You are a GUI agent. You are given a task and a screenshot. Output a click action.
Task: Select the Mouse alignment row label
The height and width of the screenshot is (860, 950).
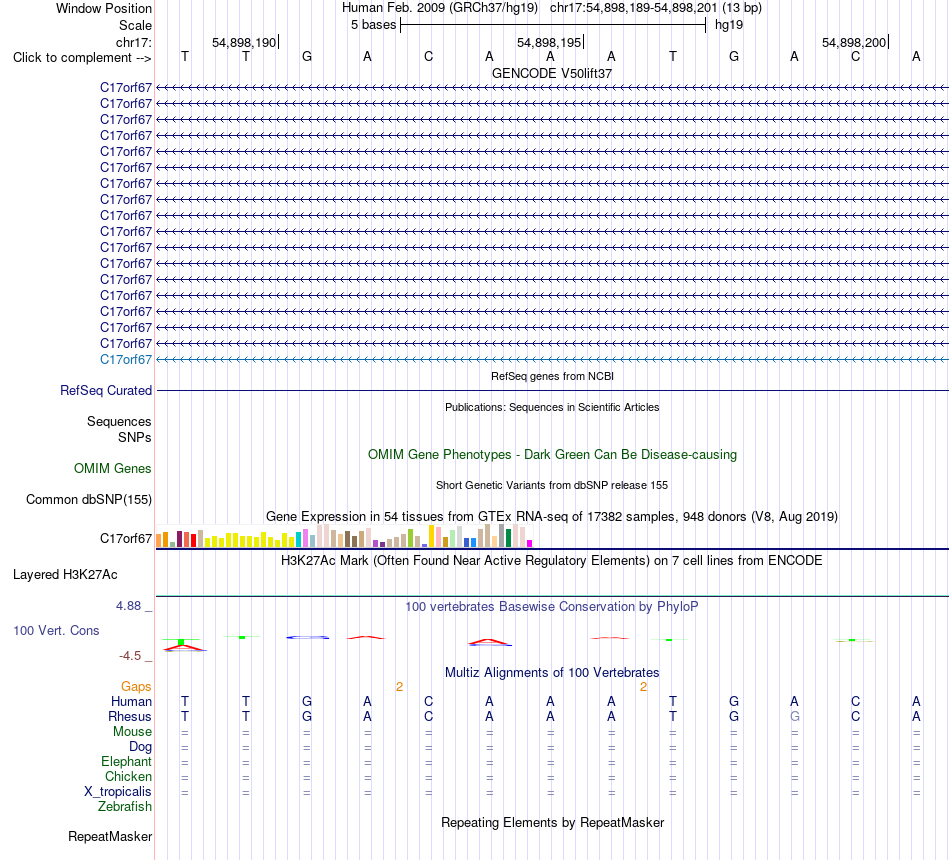click(132, 732)
